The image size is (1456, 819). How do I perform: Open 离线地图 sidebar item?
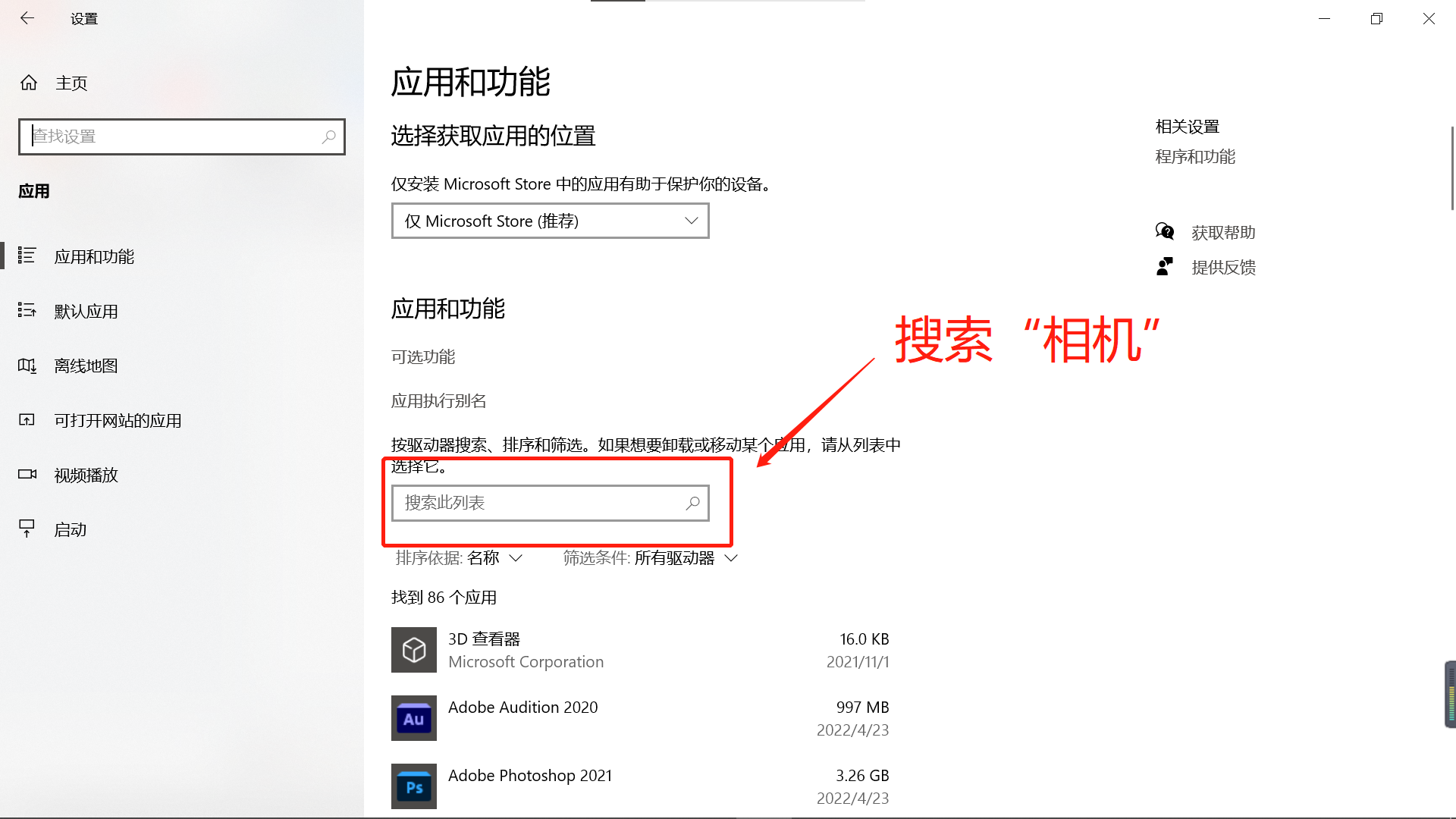(86, 366)
